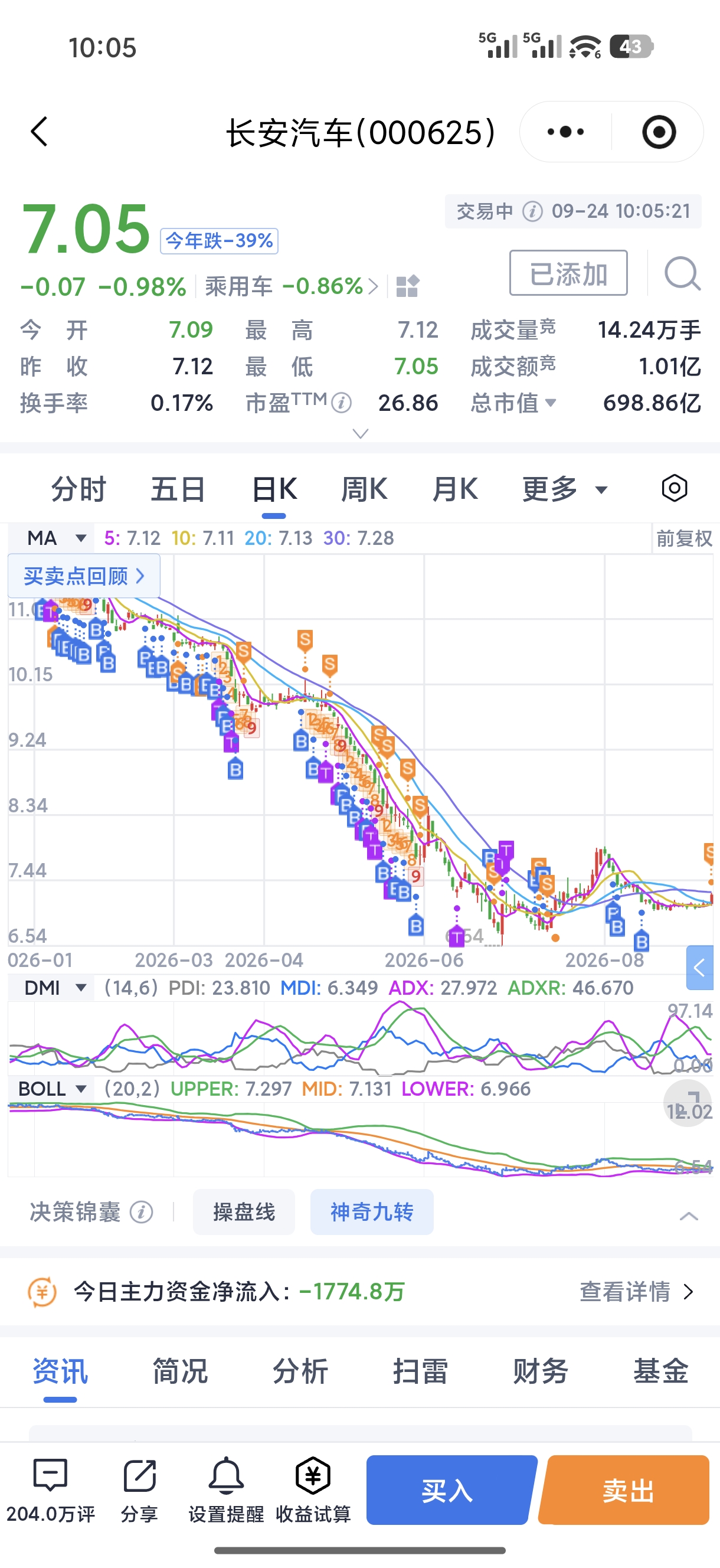Tap the 成交量 volume value 14.24万手
Screen dimensions: 720x1568
[649, 330]
